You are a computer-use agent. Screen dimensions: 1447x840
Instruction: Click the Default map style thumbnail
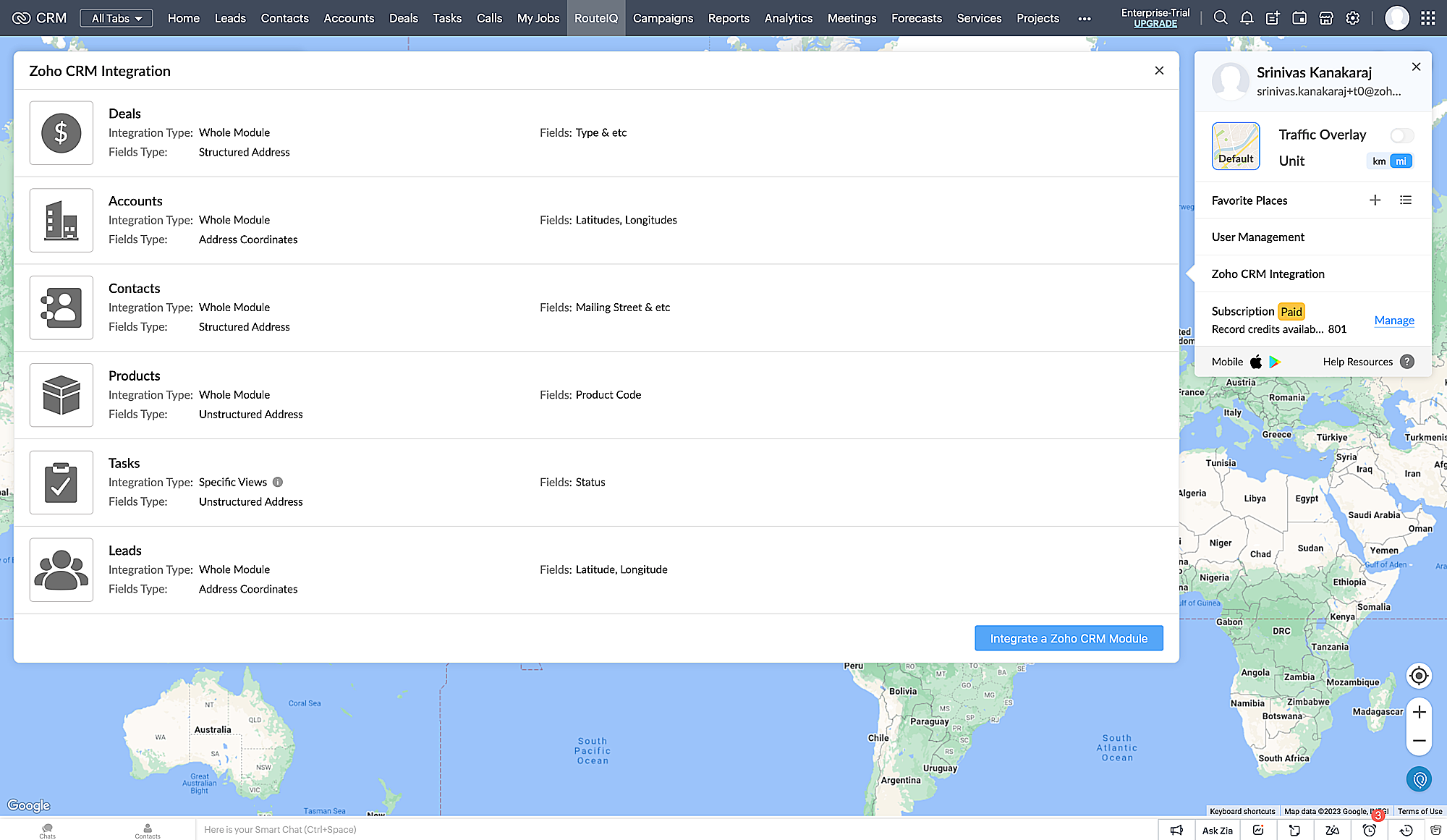pyautogui.click(x=1236, y=146)
